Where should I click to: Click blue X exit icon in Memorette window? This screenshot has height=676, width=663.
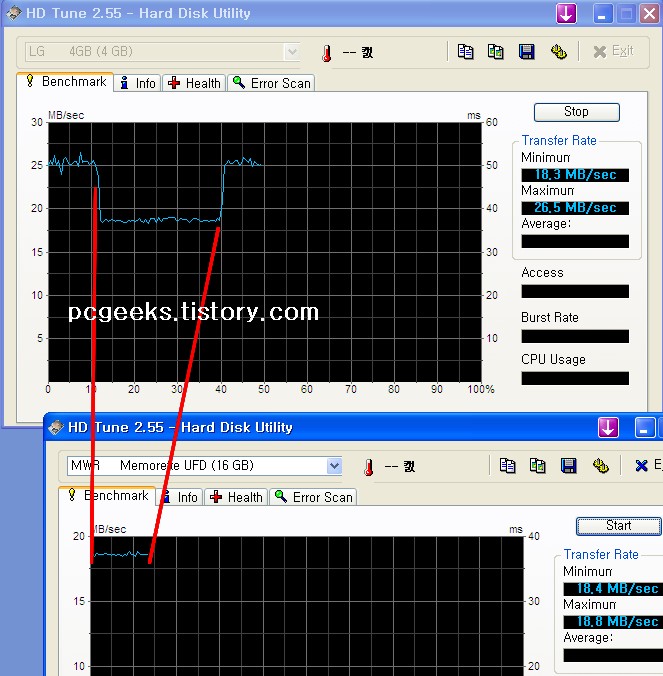(x=641, y=466)
